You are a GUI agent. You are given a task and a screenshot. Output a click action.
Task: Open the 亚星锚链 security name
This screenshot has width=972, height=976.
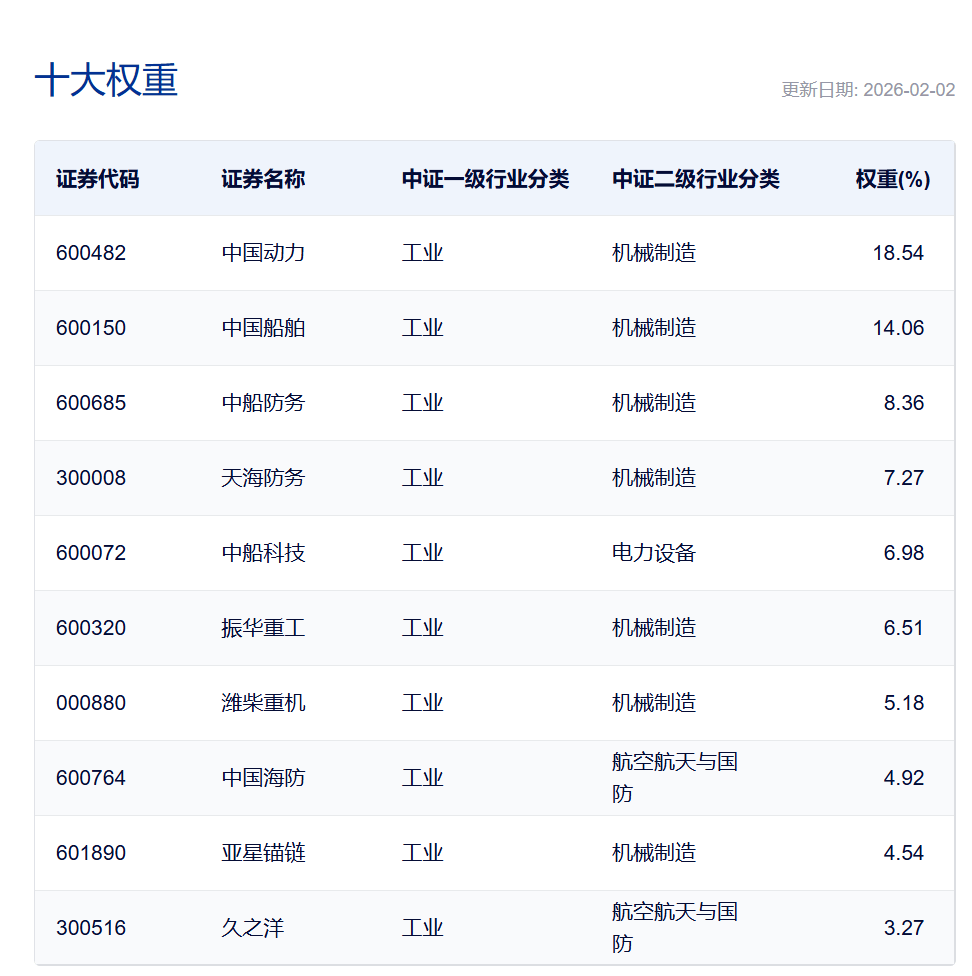coord(263,853)
